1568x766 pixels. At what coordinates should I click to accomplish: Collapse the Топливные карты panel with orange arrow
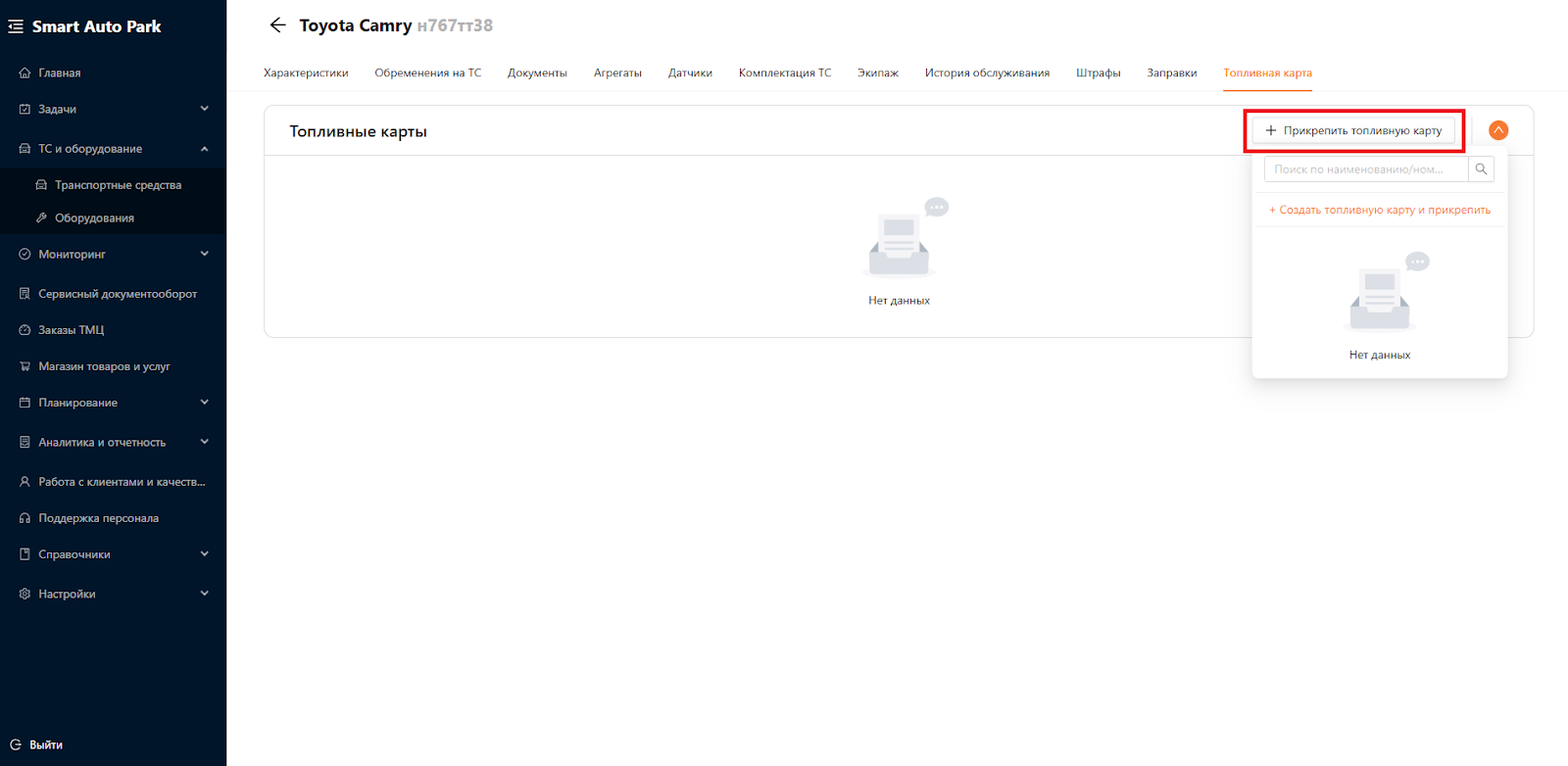coord(1497,130)
